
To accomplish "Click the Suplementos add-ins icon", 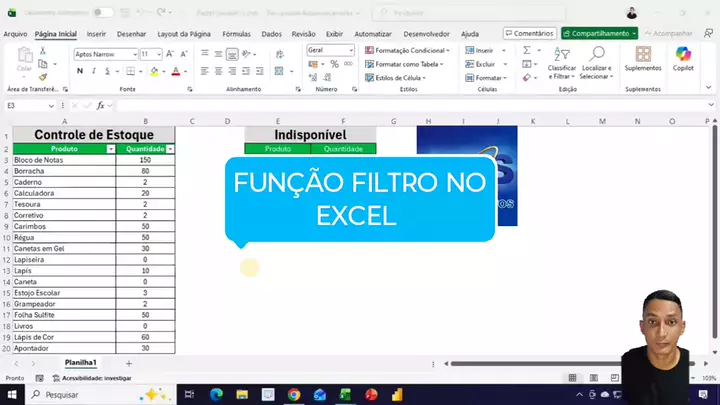I will 643,59.
